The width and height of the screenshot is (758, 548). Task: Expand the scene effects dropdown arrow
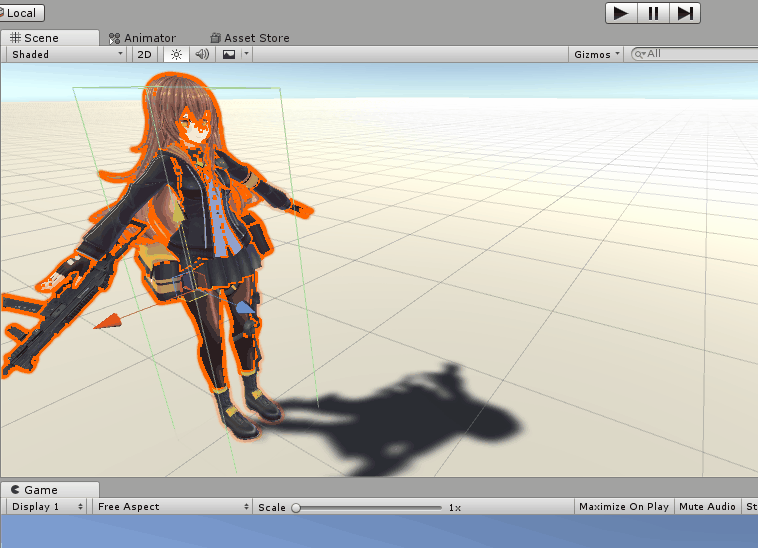pos(246,54)
